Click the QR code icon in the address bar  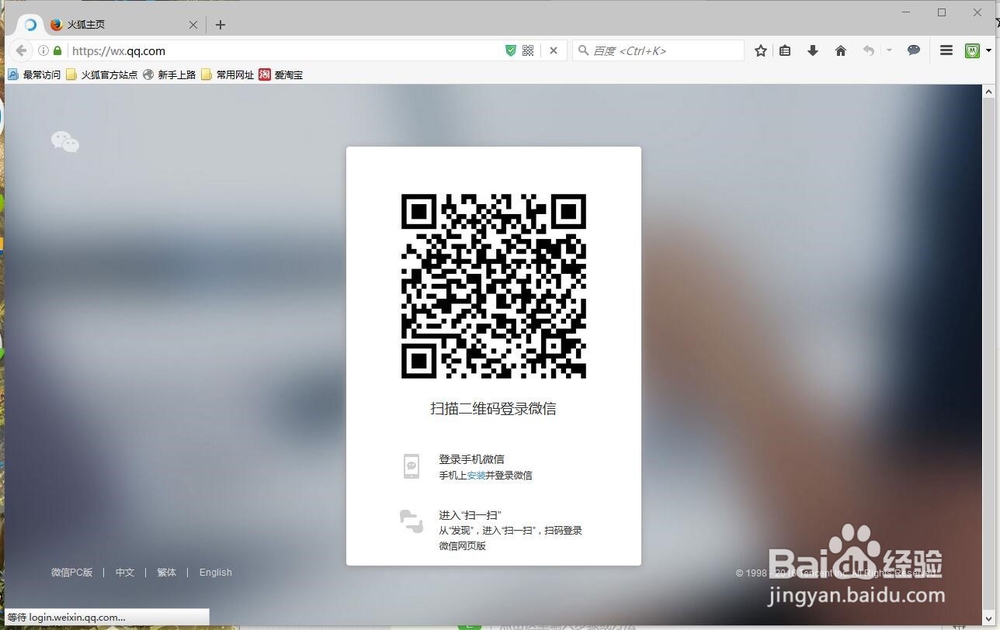coord(527,50)
